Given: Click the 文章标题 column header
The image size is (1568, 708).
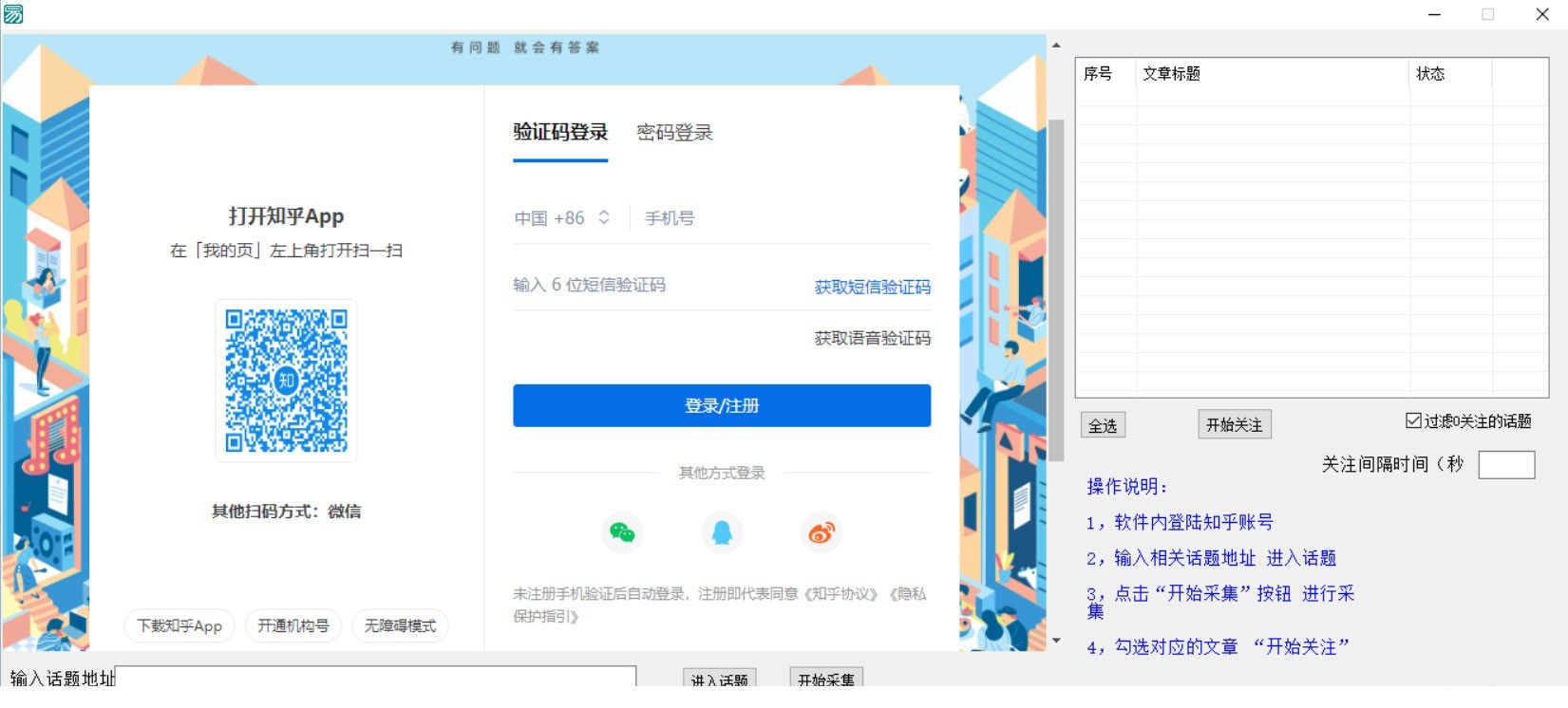Looking at the screenshot, I should 1272,73.
